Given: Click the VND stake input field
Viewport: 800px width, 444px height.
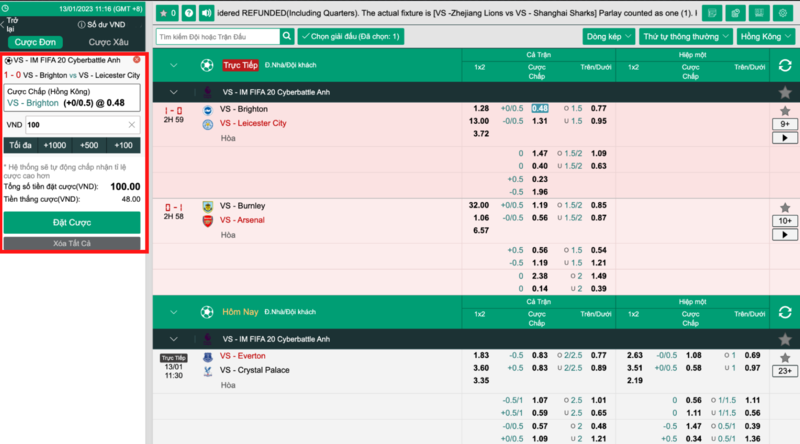Looking at the screenshot, I should pyautogui.click(x=82, y=125).
